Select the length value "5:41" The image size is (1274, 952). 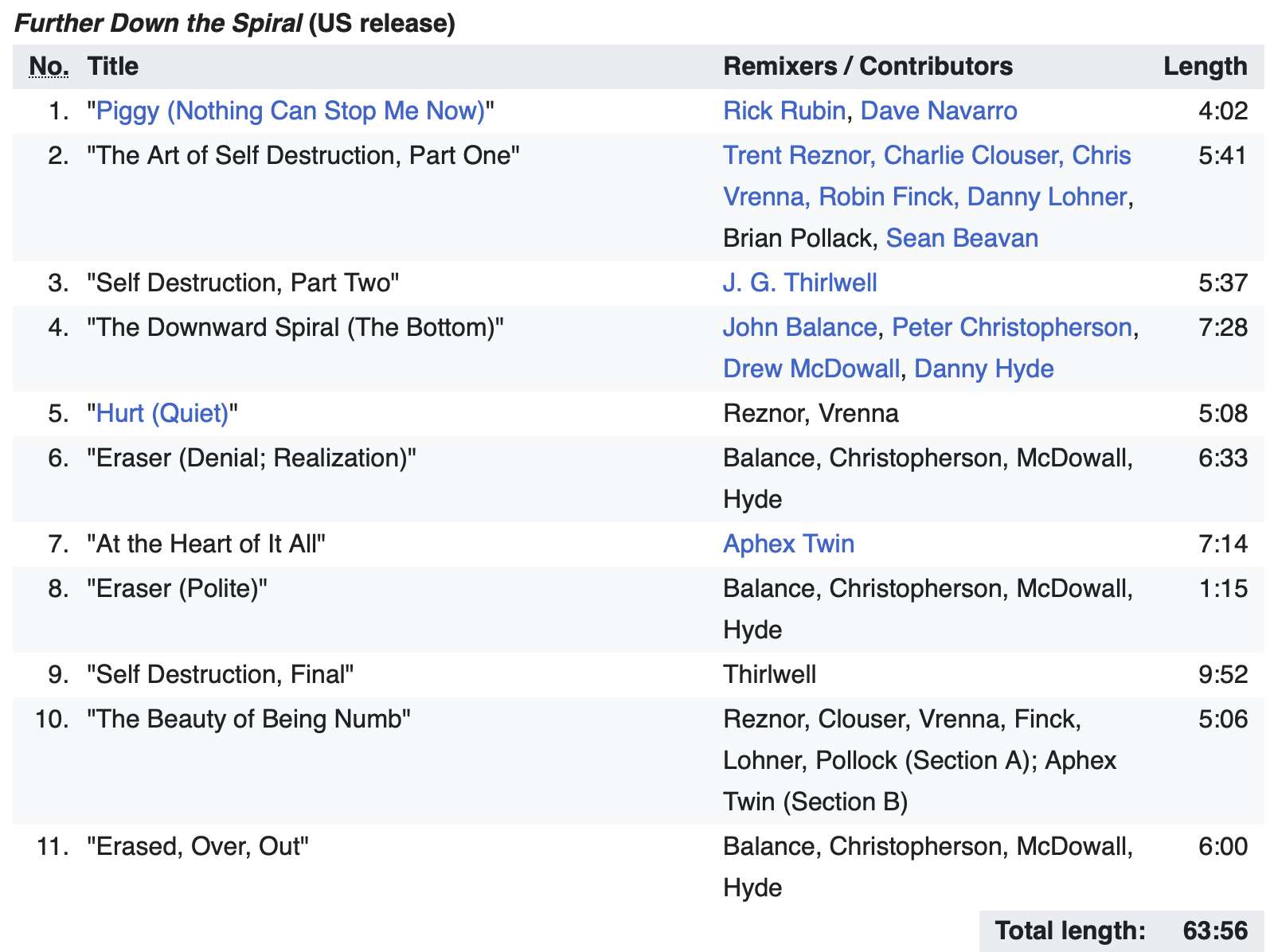tap(1223, 155)
